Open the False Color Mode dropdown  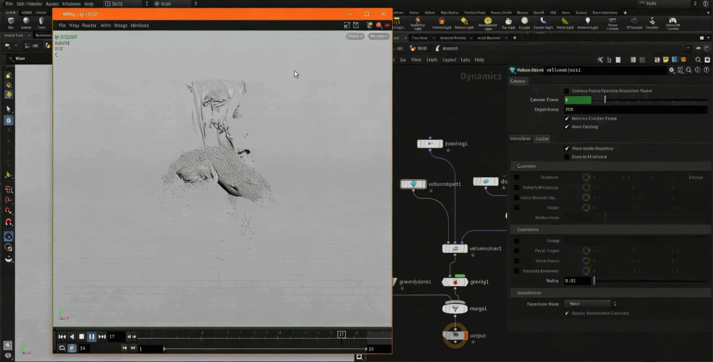tap(591, 303)
